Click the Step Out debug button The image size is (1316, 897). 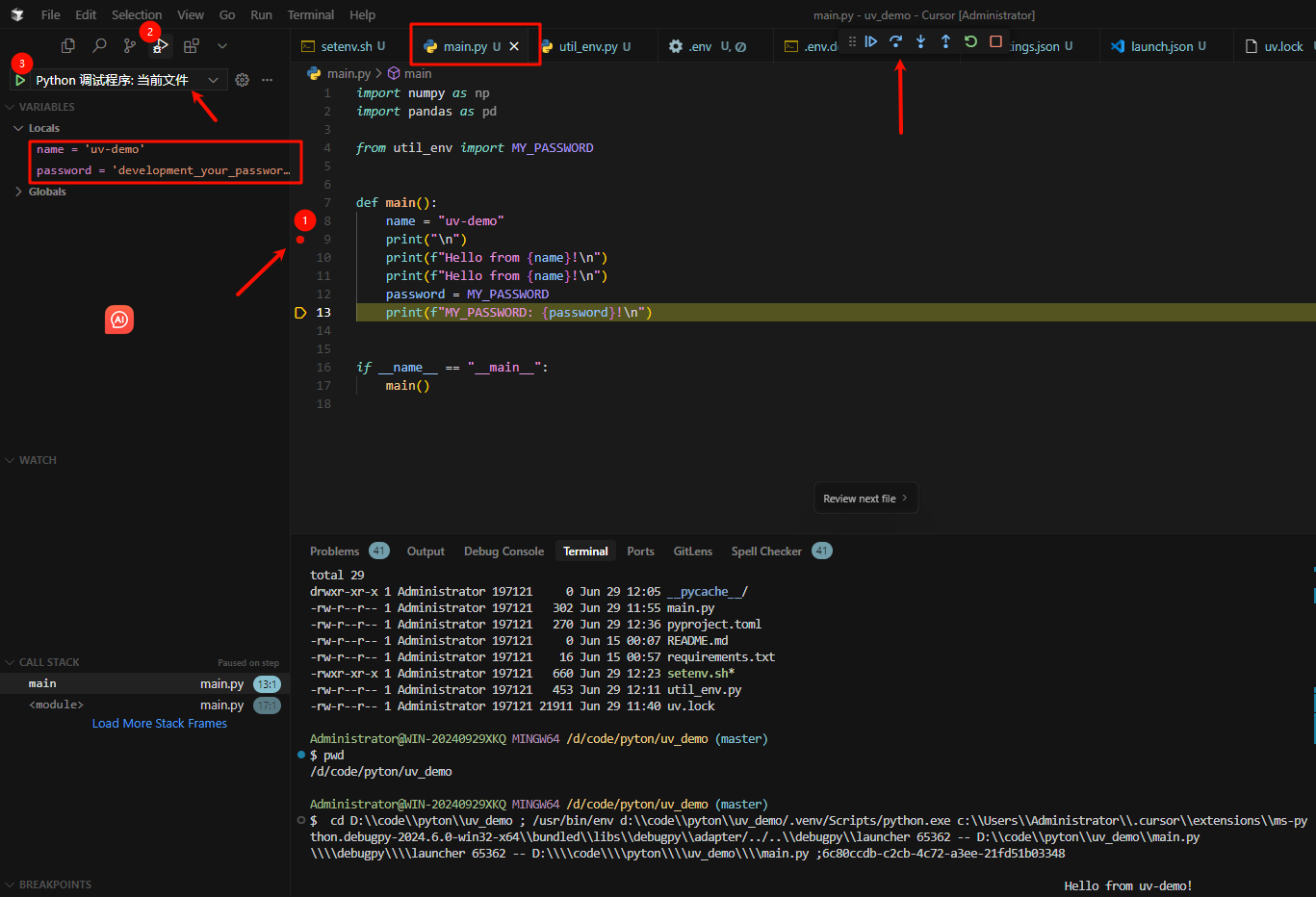tap(945, 41)
